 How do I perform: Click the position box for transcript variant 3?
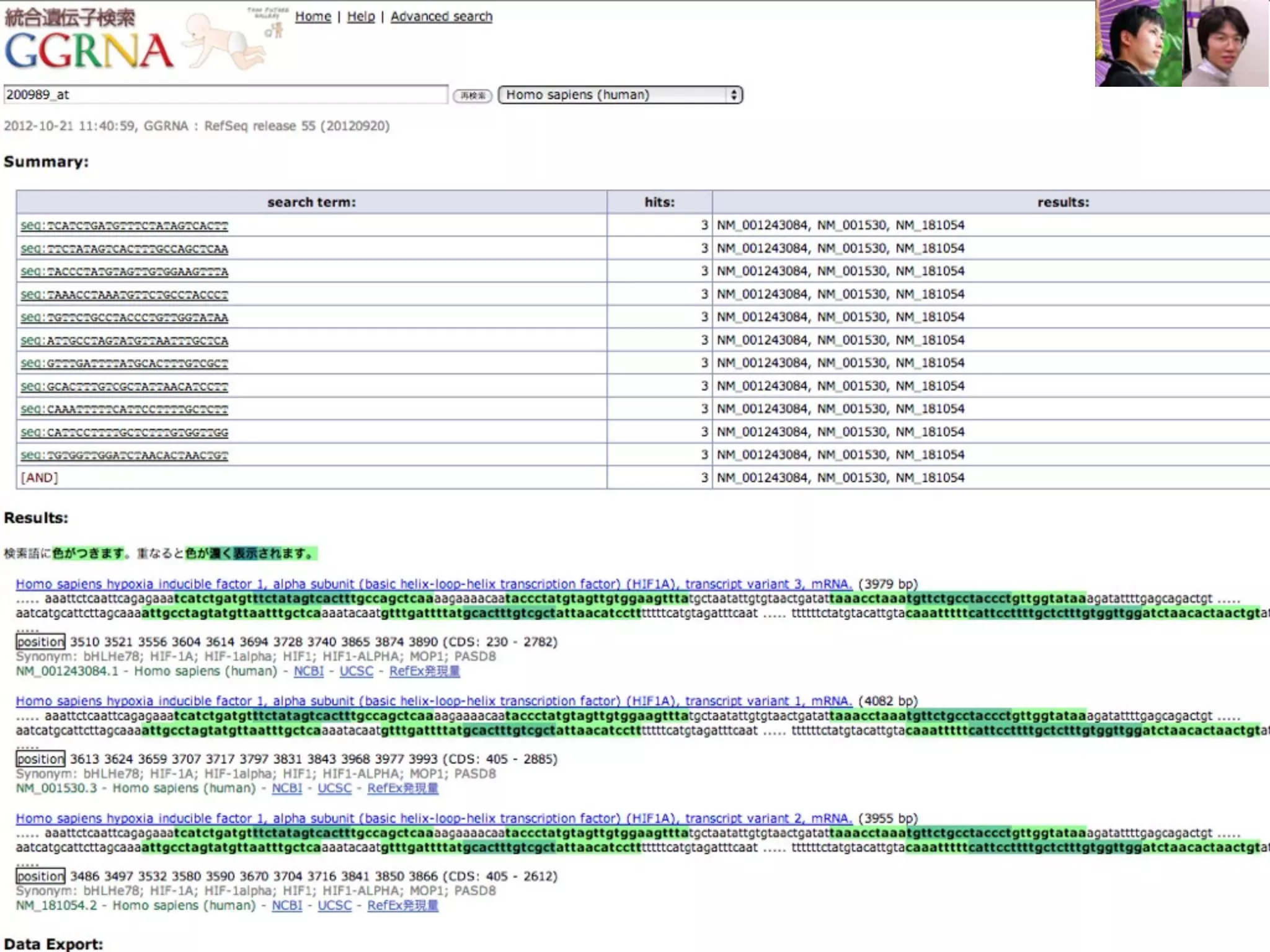[x=40, y=642]
